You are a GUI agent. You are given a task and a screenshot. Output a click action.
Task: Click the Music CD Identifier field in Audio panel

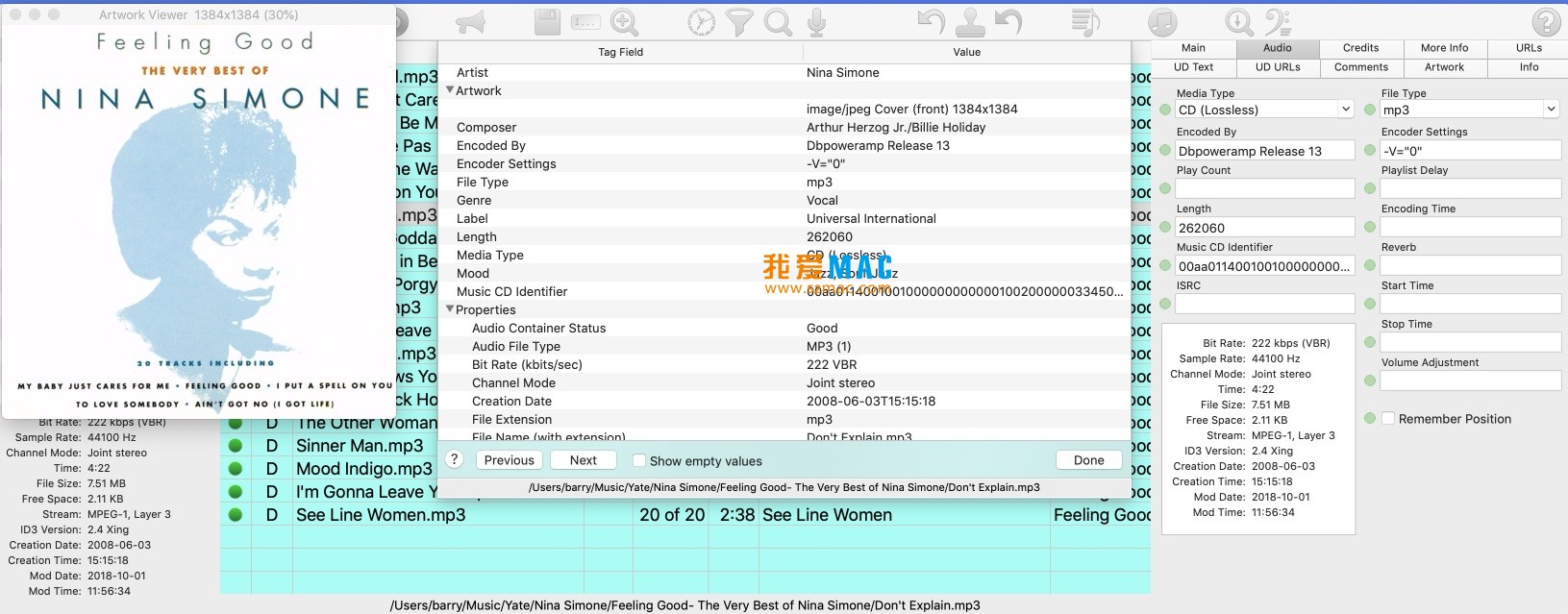1265,266
